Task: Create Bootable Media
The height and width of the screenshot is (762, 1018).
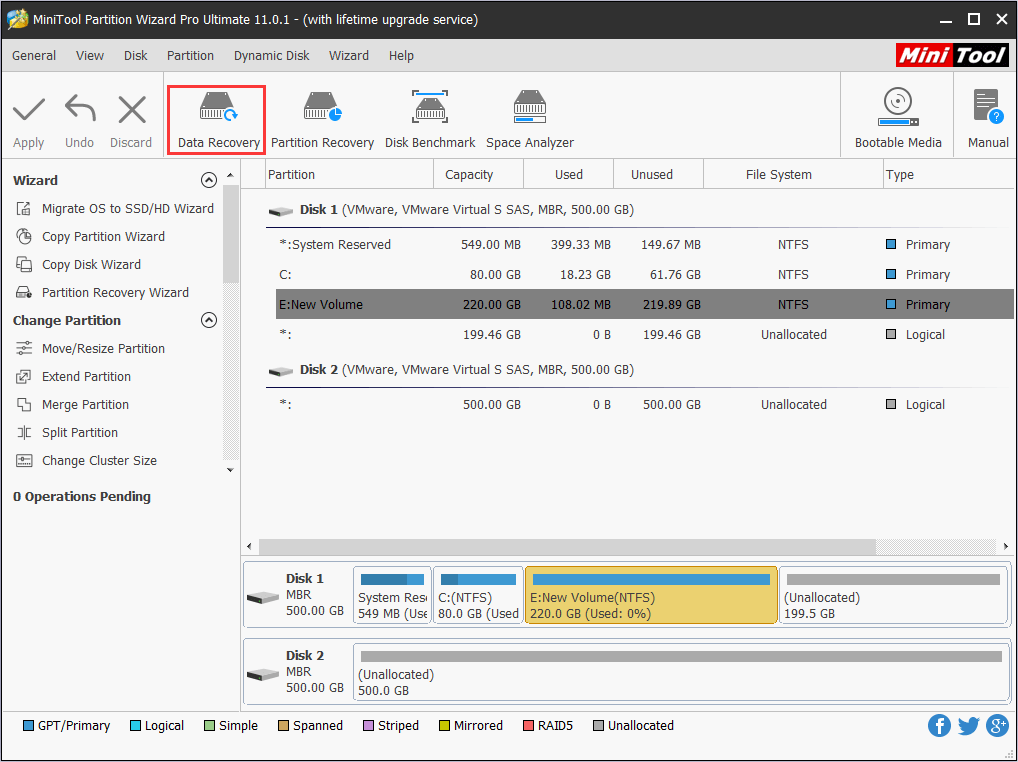Action: (x=898, y=119)
